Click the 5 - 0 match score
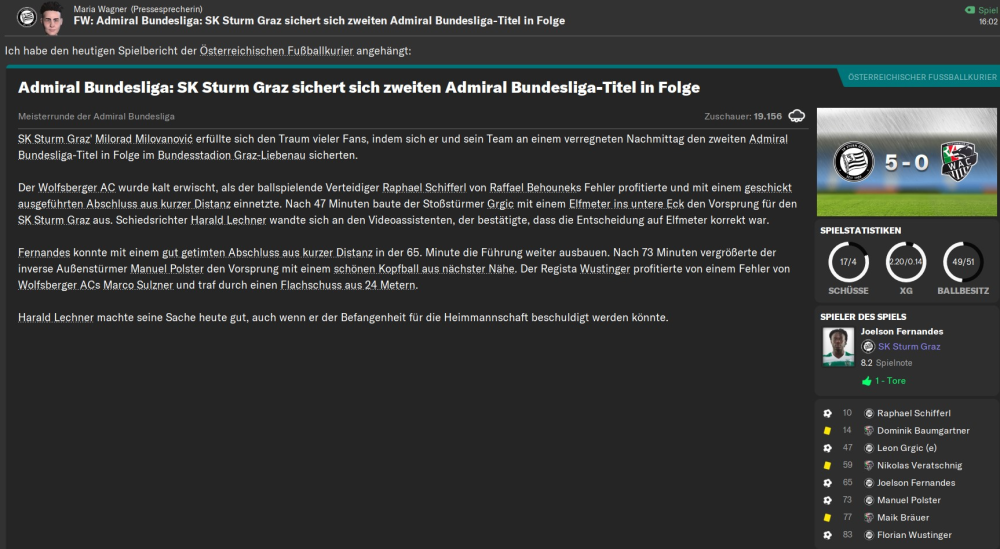Image resolution: width=1000 pixels, height=549 pixels. point(906,161)
